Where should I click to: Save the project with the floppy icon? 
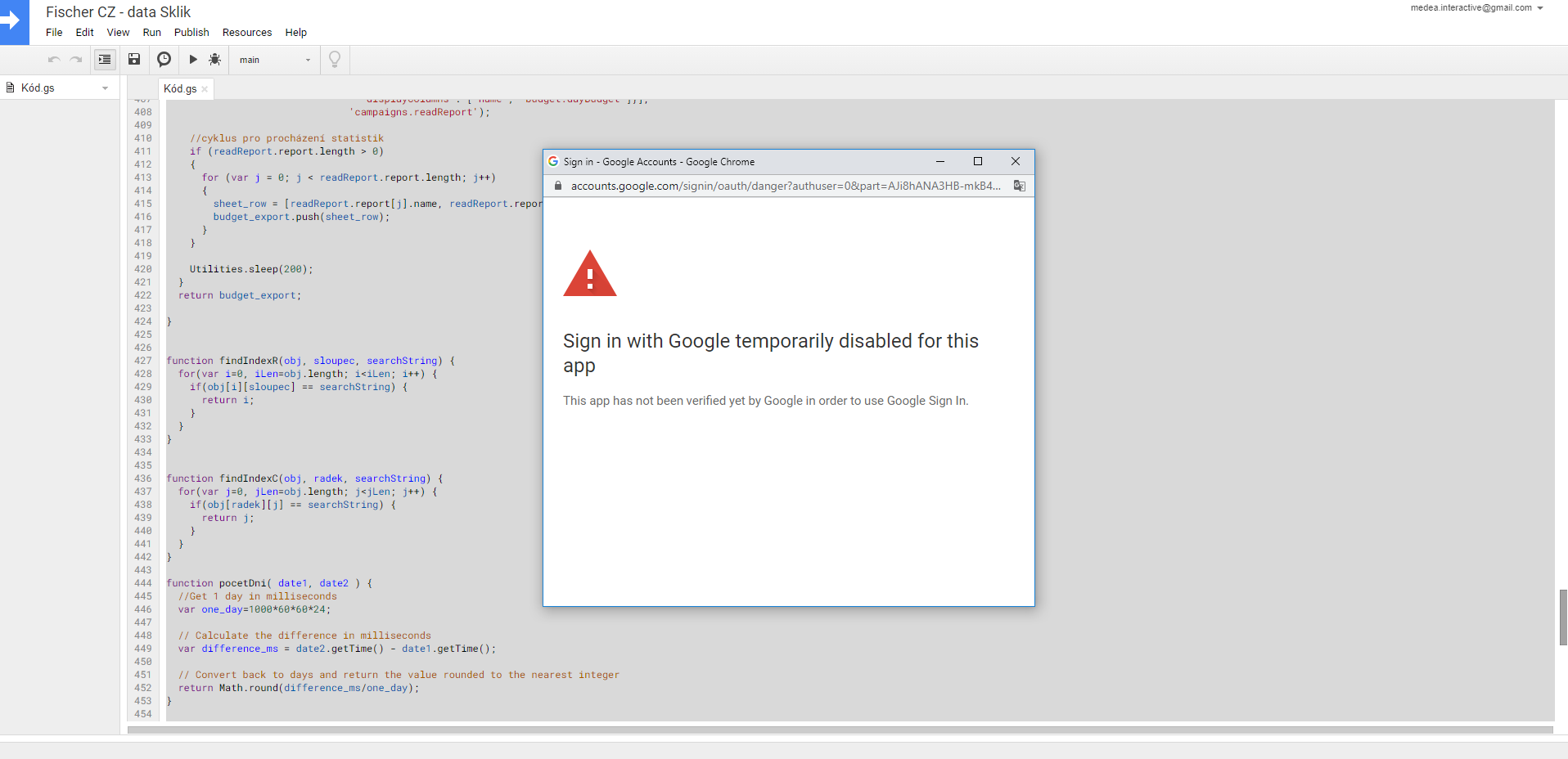(x=134, y=60)
